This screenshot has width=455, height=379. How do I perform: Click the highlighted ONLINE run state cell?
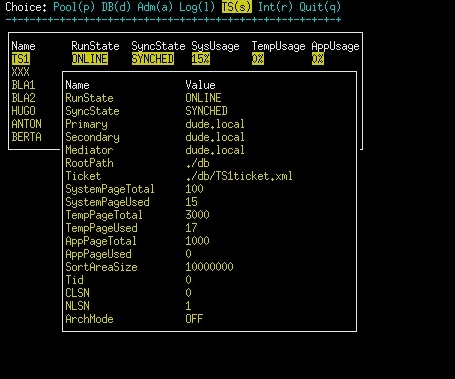90,59
